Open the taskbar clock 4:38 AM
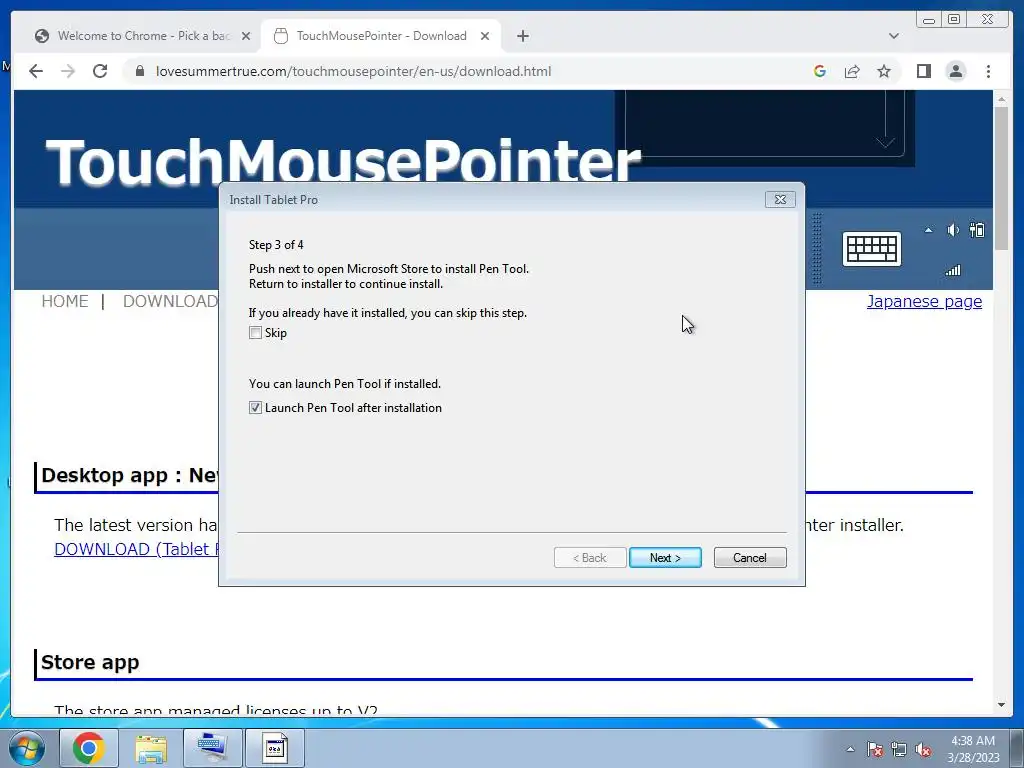Screen dimensions: 1024x768 tap(973, 749)
